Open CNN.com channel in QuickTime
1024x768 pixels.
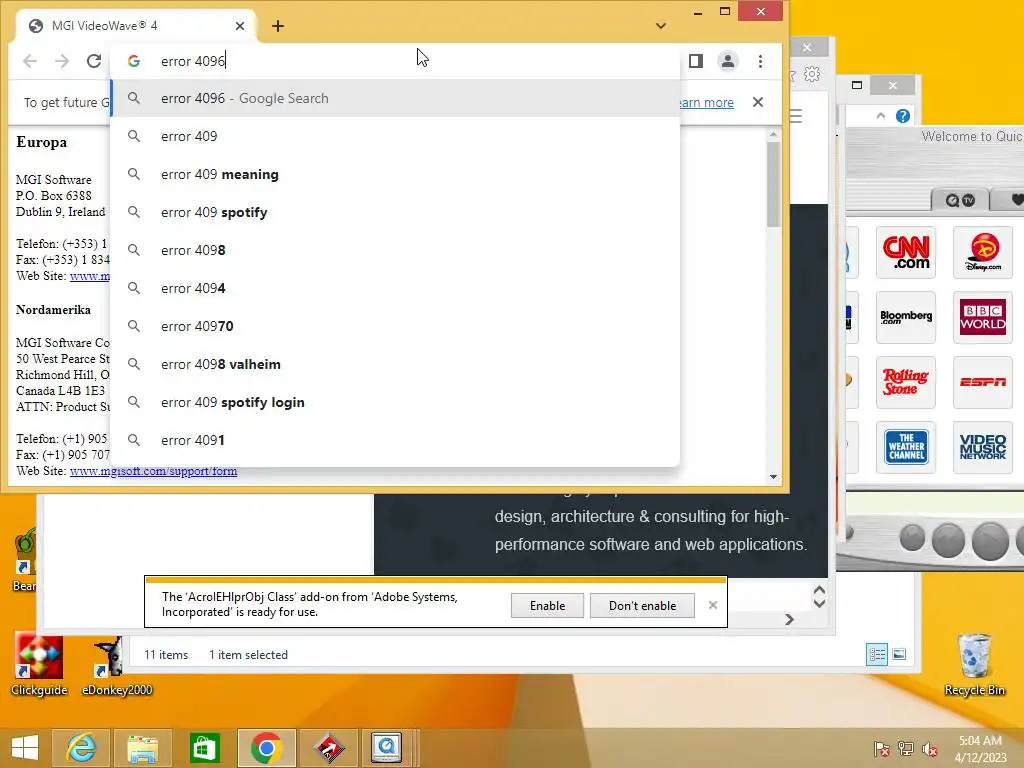point(906,253)
